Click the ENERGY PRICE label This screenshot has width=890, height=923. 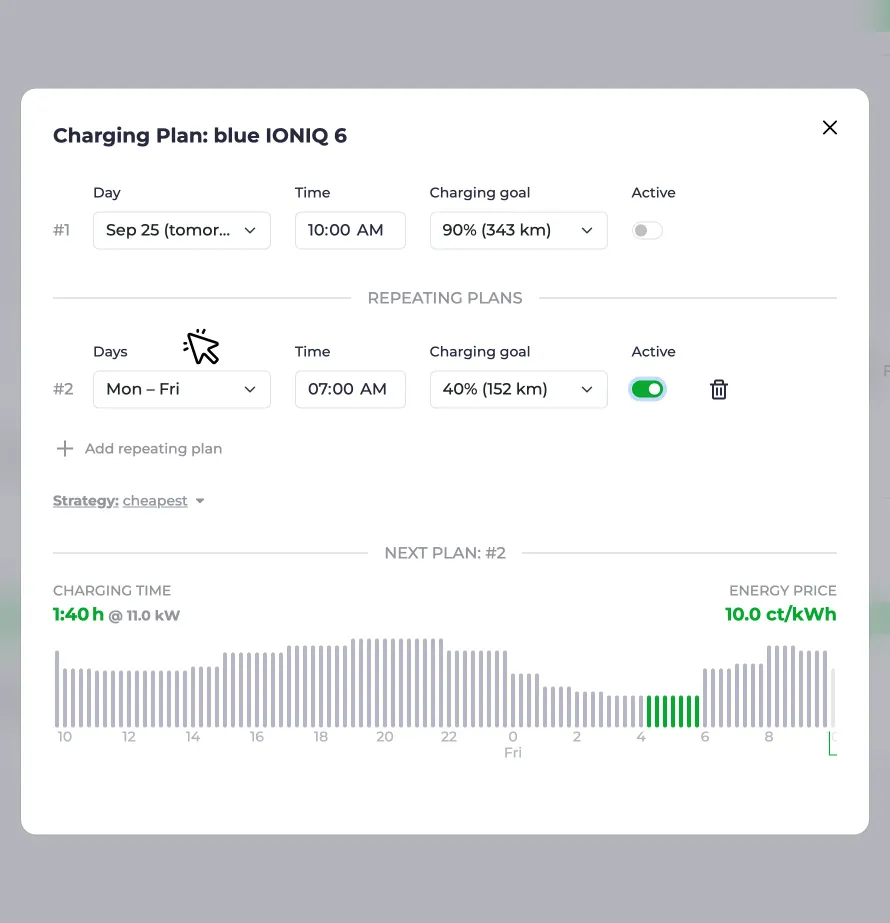coord(782,590)
